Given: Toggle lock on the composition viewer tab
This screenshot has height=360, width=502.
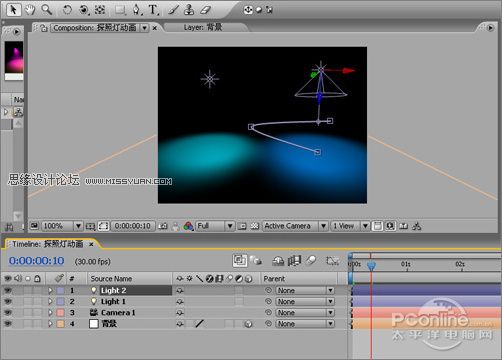Looking at the screenshot, I should tap(44, 28).
